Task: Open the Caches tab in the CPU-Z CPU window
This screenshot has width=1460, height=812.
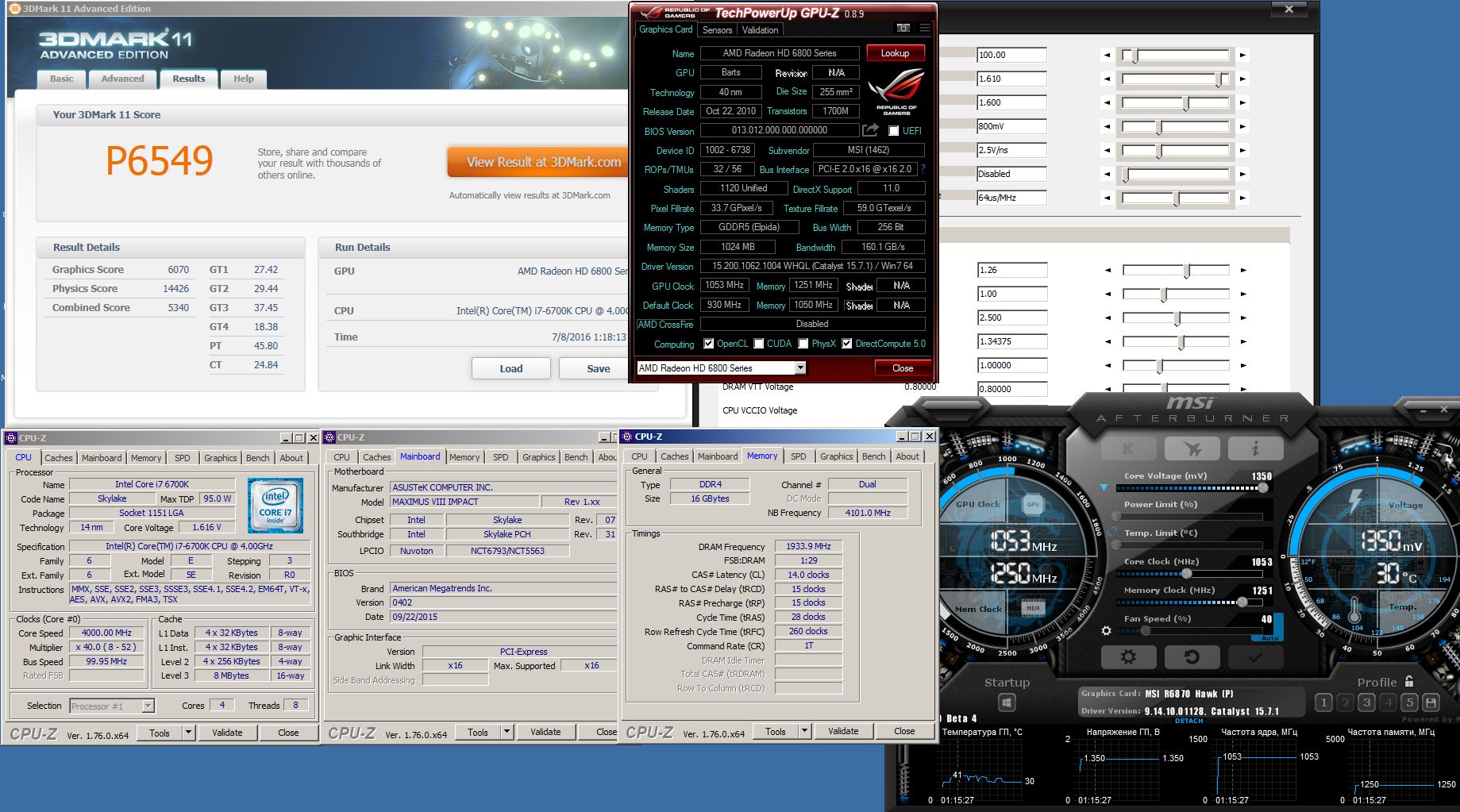Action: tap(59, 458)
